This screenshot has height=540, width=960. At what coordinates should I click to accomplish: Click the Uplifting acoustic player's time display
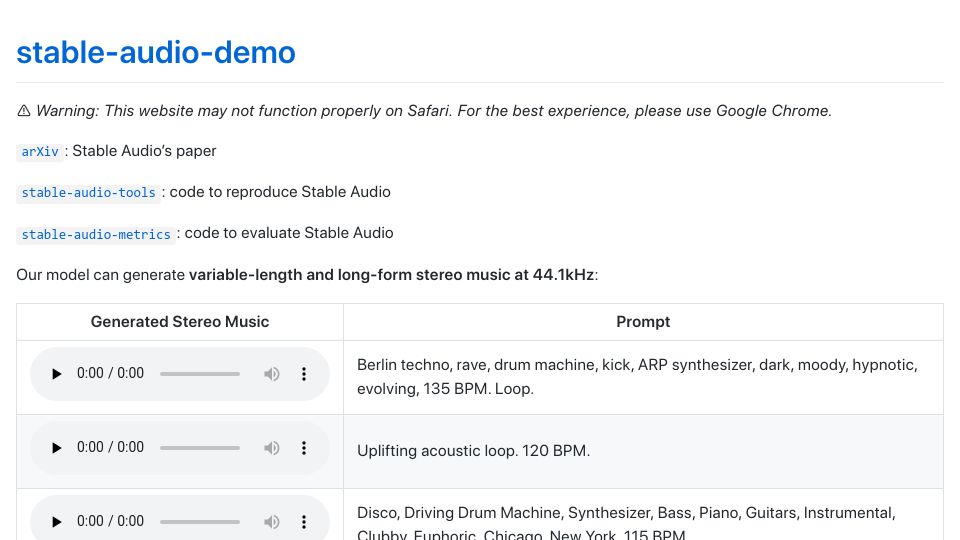110,448
